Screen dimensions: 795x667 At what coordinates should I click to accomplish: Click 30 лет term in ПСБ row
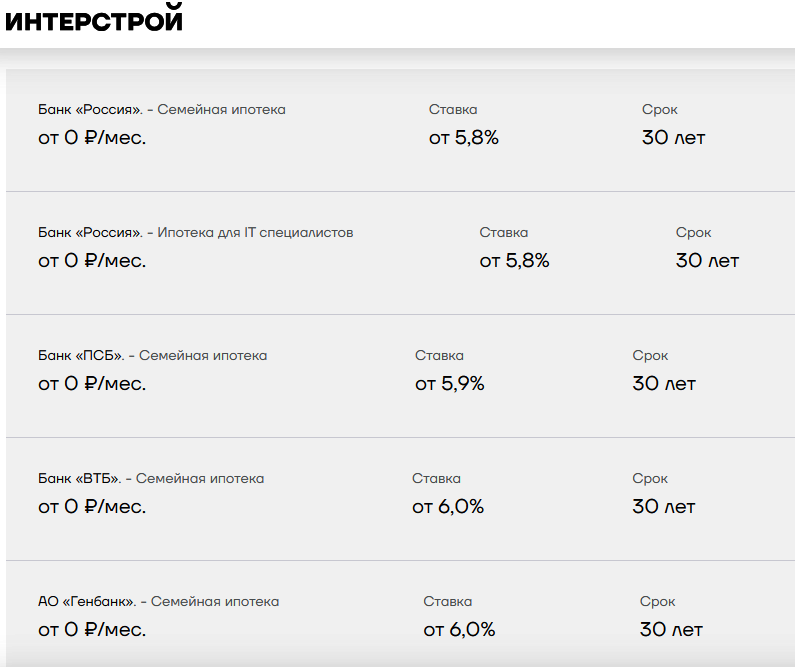tap(664, 384)
